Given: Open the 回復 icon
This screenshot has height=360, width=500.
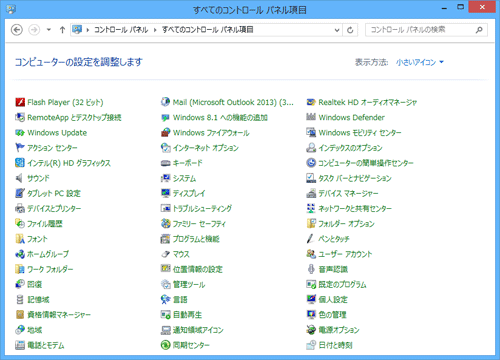Looking at the screenshot, I should tap(20, 284).
